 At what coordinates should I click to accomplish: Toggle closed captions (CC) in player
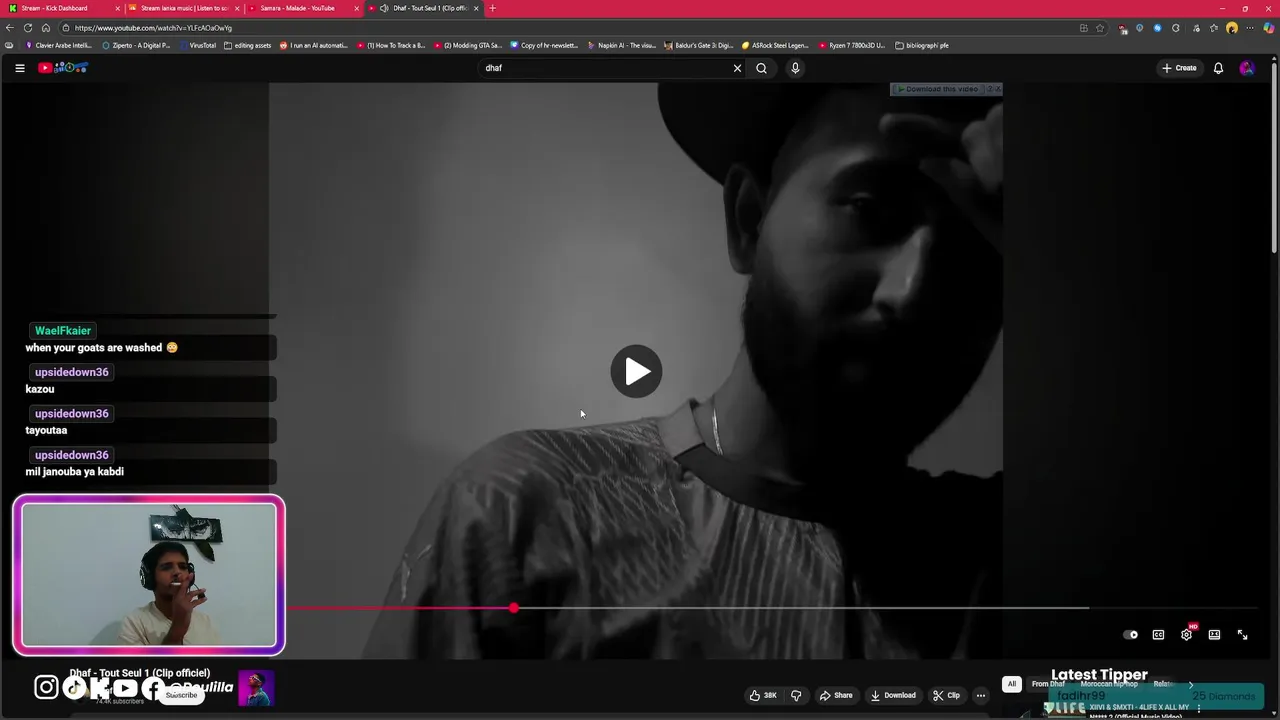click(1158, 635)
